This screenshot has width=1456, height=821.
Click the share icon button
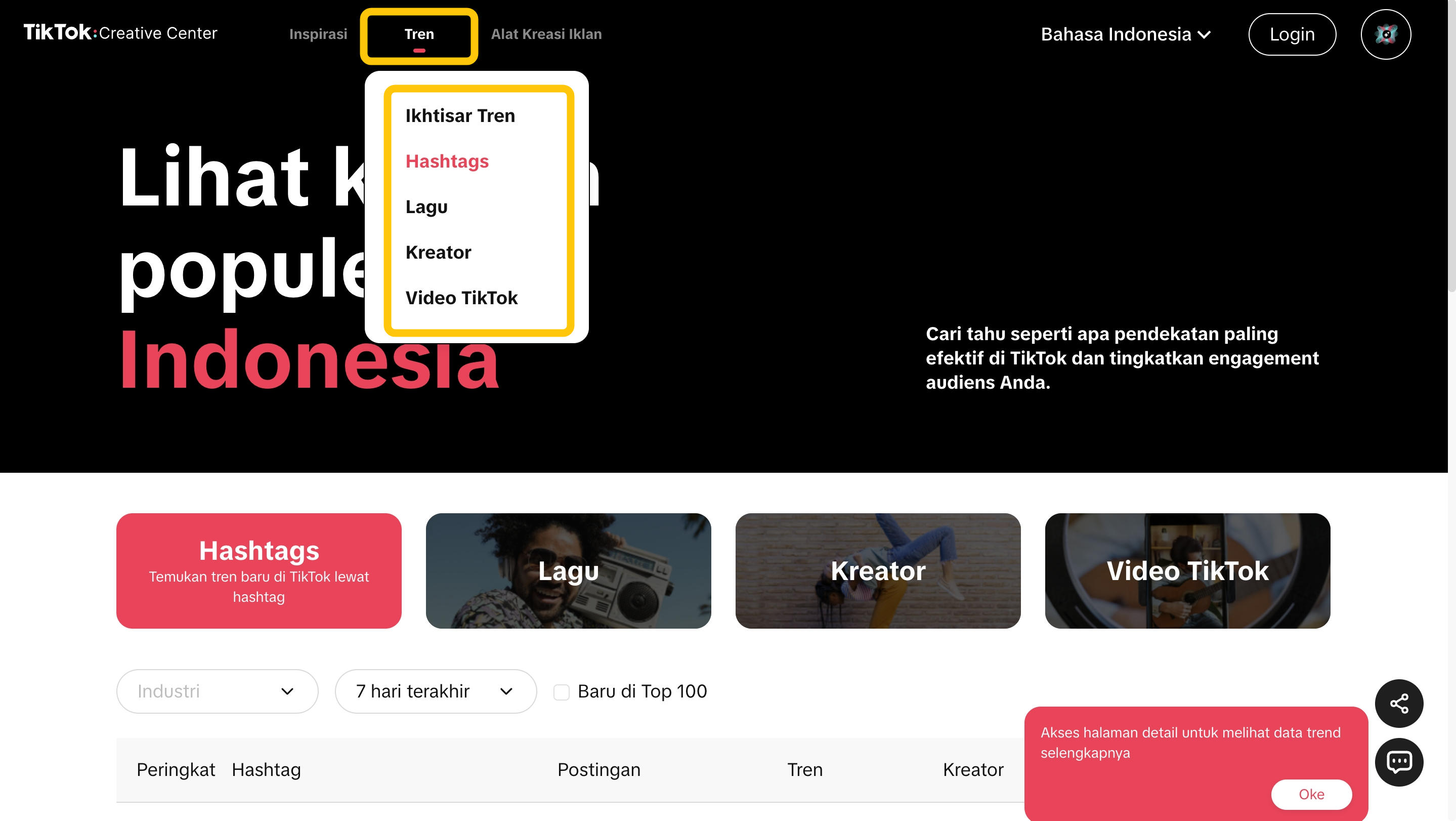coord(1399,704)
